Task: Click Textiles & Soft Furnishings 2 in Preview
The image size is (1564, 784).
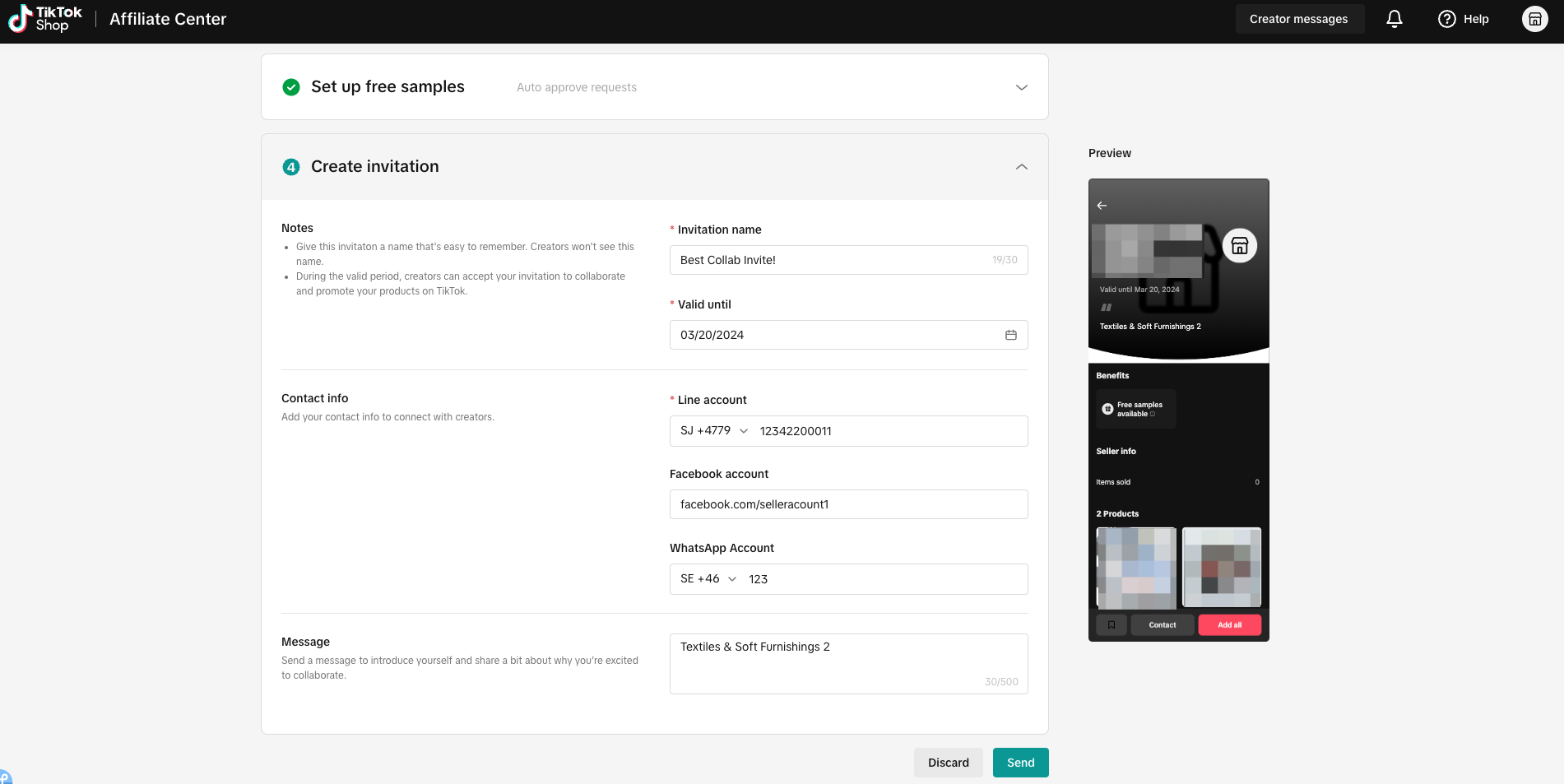Action: click(x=1150, y=327)
